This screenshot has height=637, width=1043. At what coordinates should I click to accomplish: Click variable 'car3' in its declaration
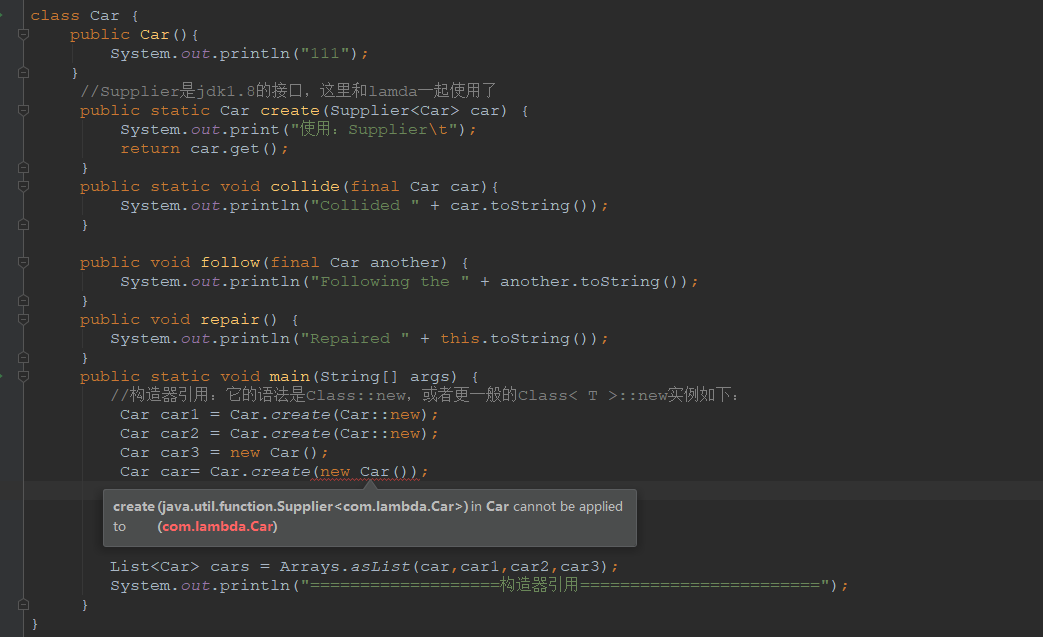(x=180, y=453)
